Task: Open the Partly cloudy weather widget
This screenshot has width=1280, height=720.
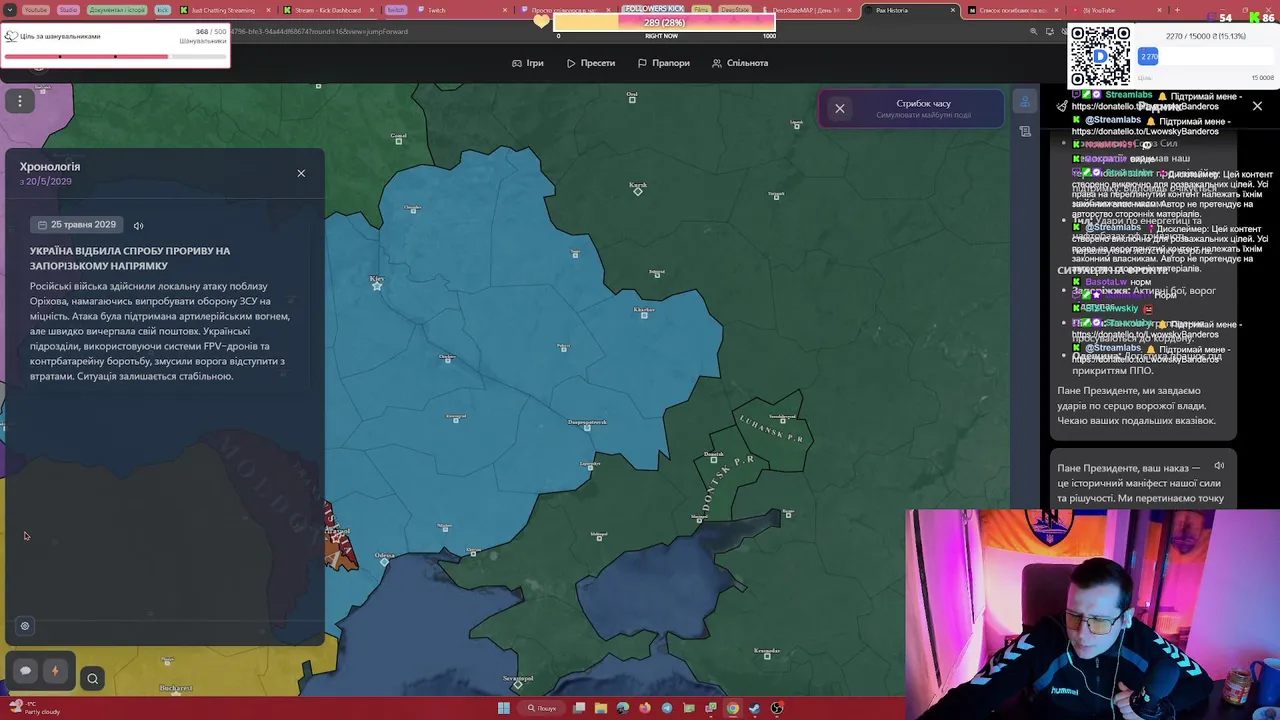Action: [33, 708]
